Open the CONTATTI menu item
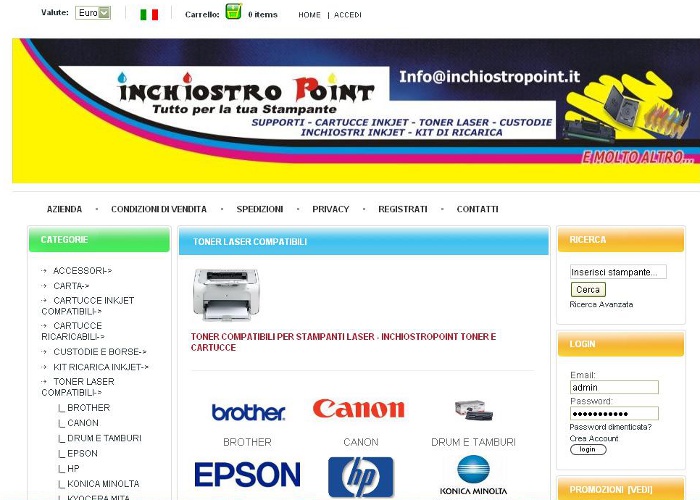Image resolution: width=700 pixels, height=500 pixels. 477,209
